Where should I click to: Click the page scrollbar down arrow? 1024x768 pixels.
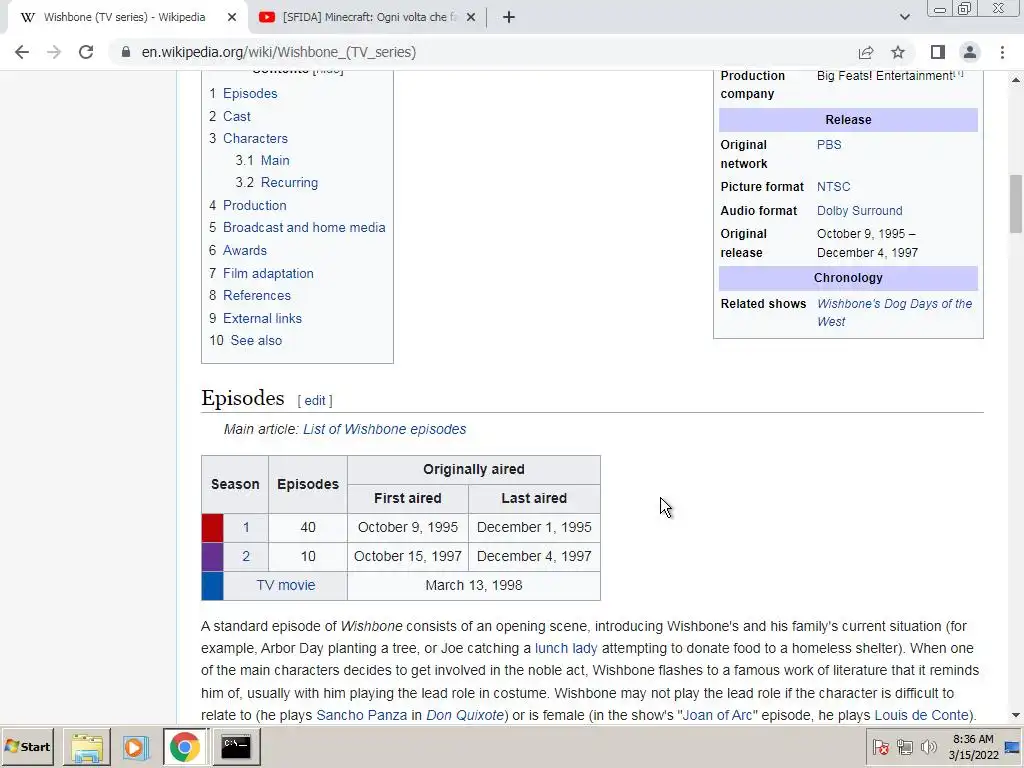1016,715
